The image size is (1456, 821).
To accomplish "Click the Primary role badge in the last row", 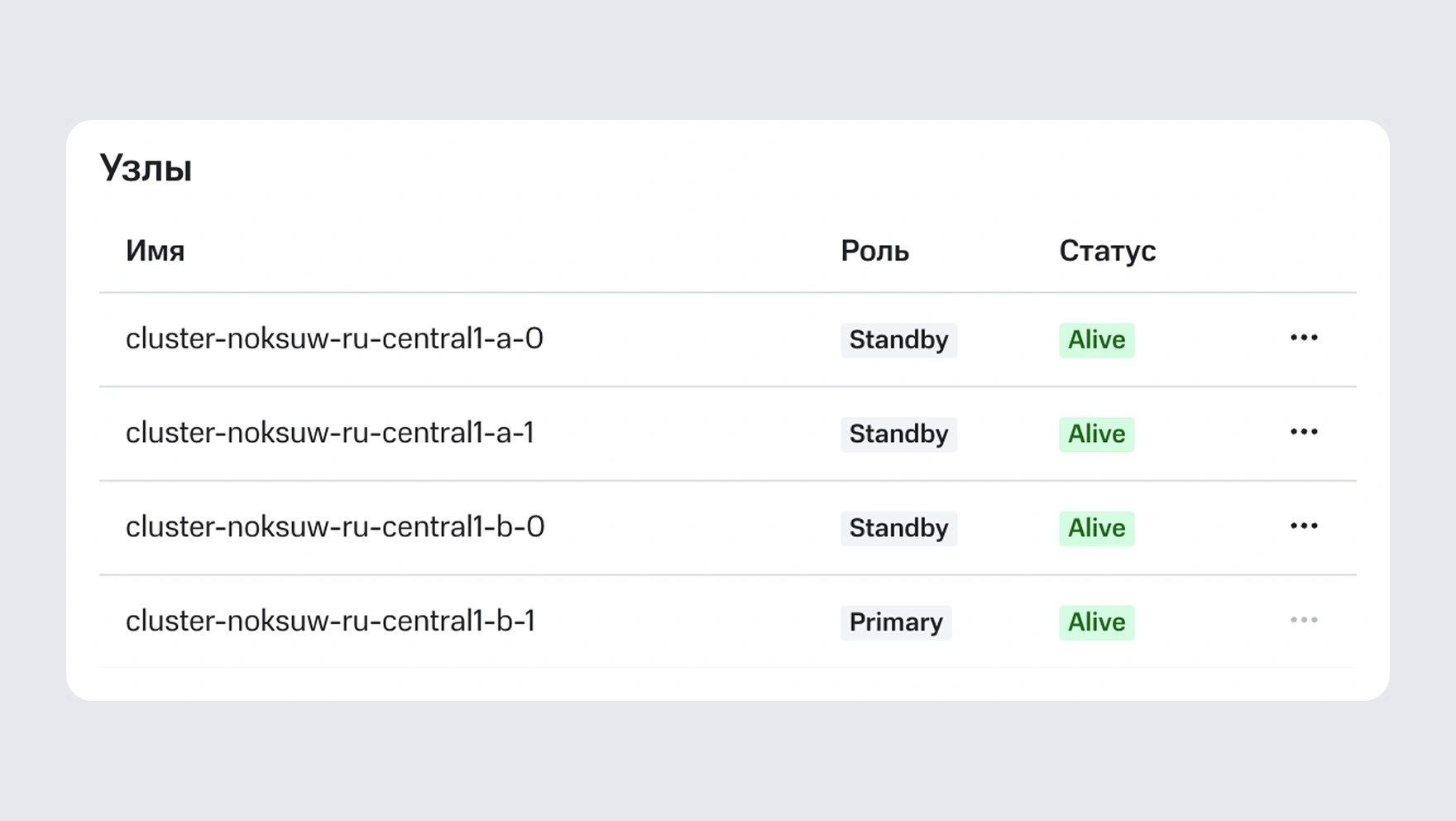I will pyautogui.click(x=896, y=622).
